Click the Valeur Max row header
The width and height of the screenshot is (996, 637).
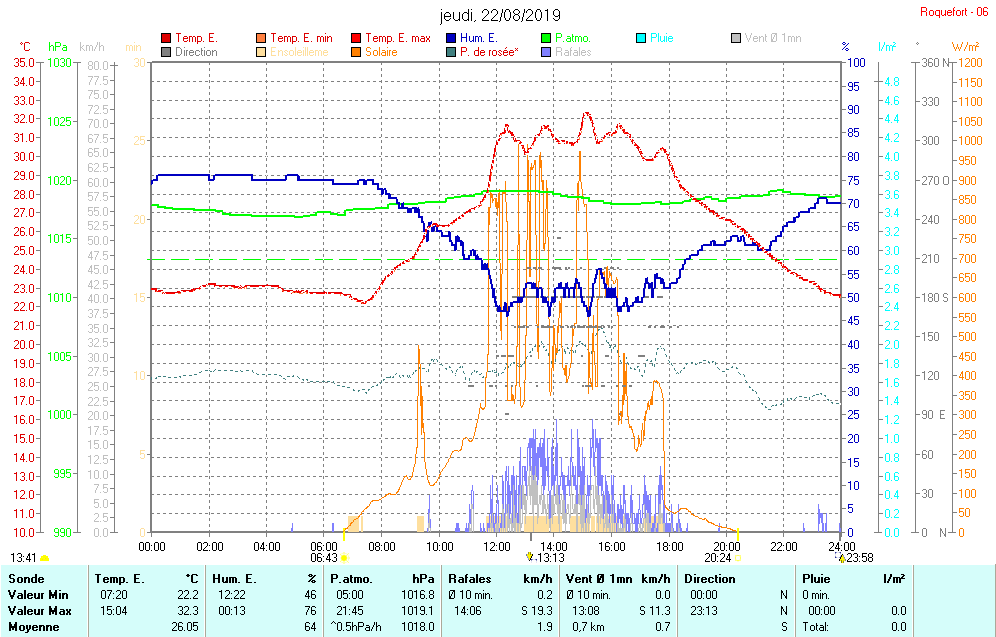[39, 611]
